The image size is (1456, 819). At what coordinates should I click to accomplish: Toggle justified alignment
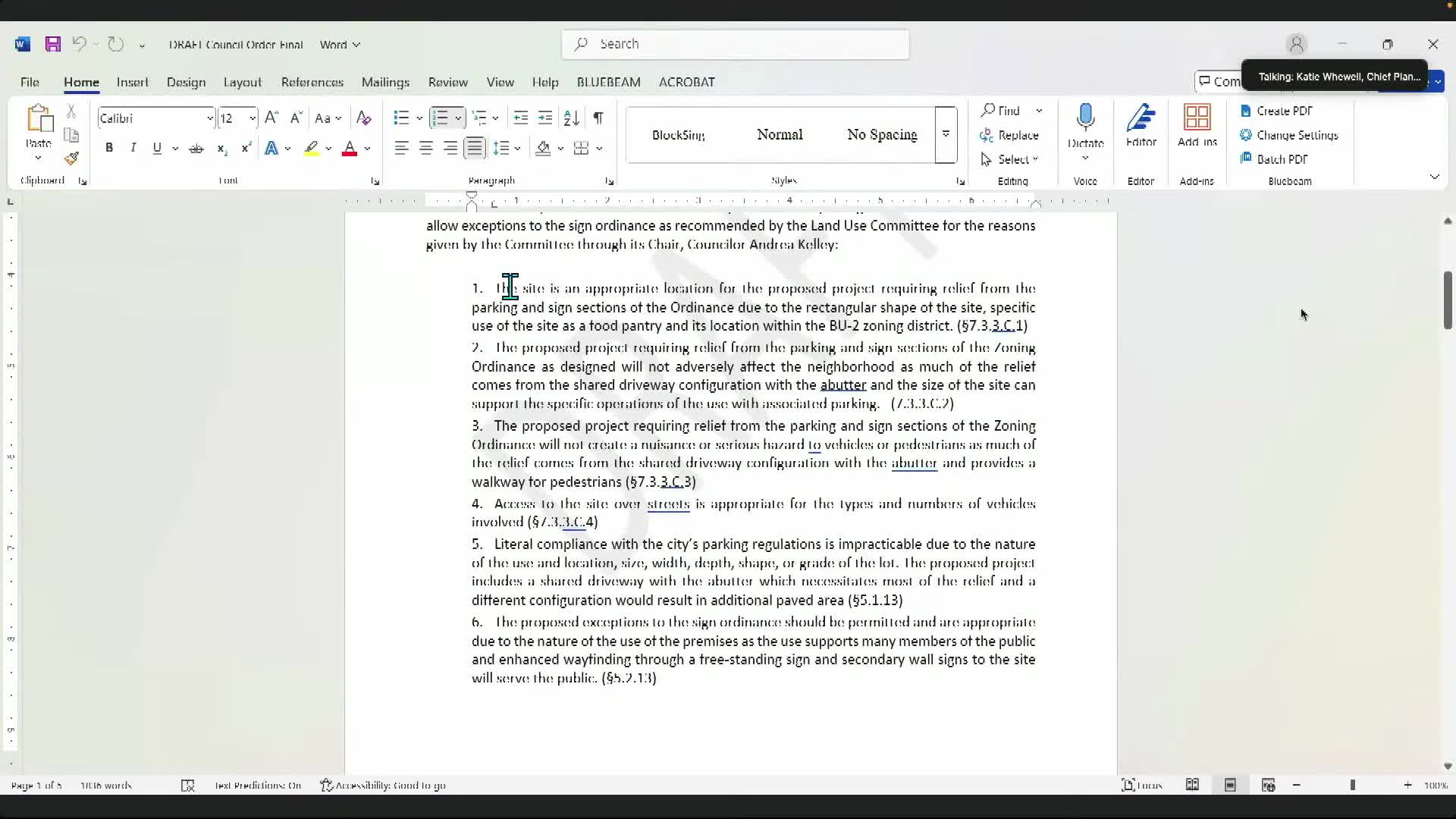(x=475, y=149)
